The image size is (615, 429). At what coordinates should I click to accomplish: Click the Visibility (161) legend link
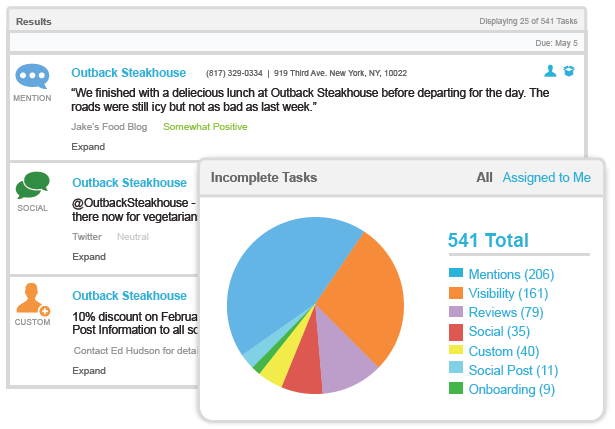[508, 293]
